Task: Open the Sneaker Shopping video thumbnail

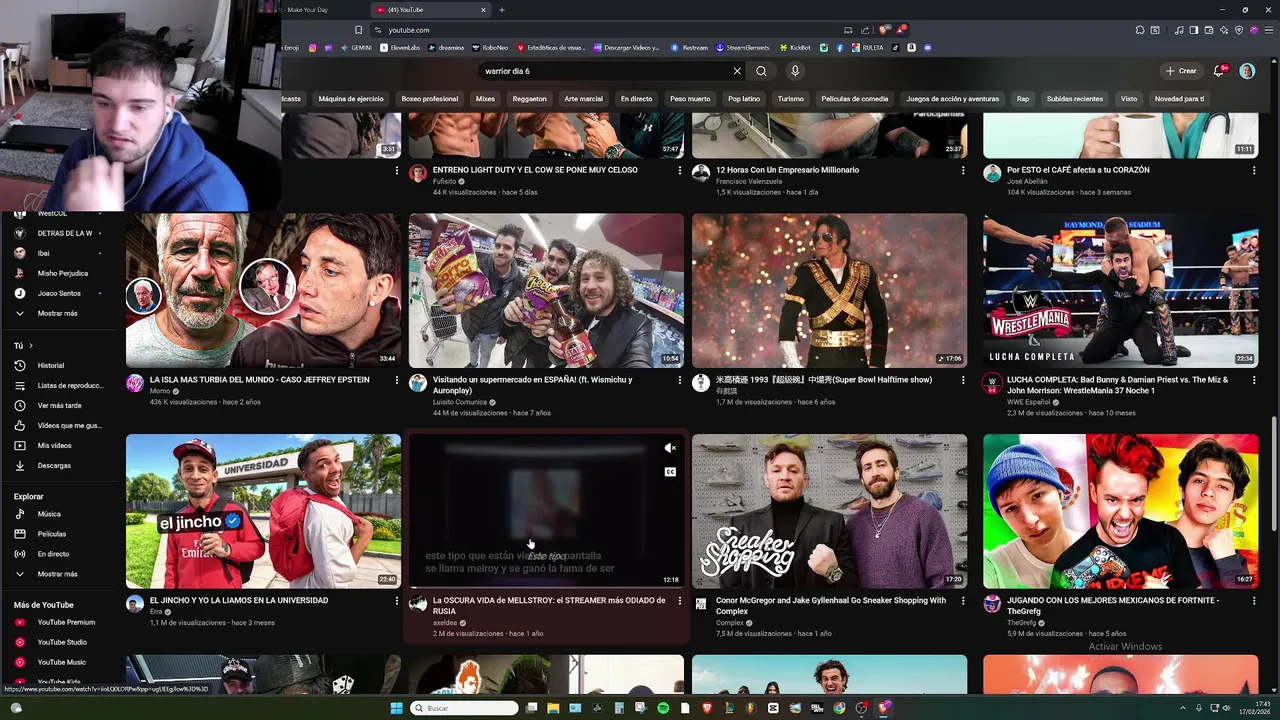Action: (829, 511)
